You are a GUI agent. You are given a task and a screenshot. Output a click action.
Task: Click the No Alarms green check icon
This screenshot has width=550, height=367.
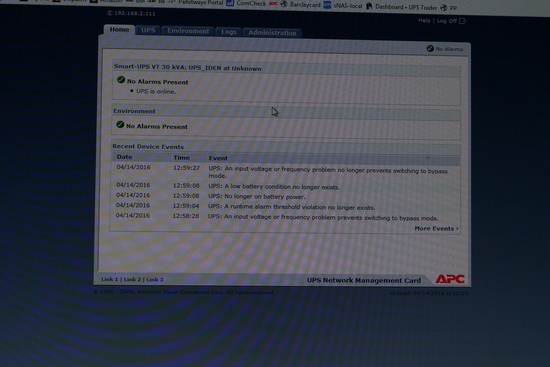pos(430,48)
